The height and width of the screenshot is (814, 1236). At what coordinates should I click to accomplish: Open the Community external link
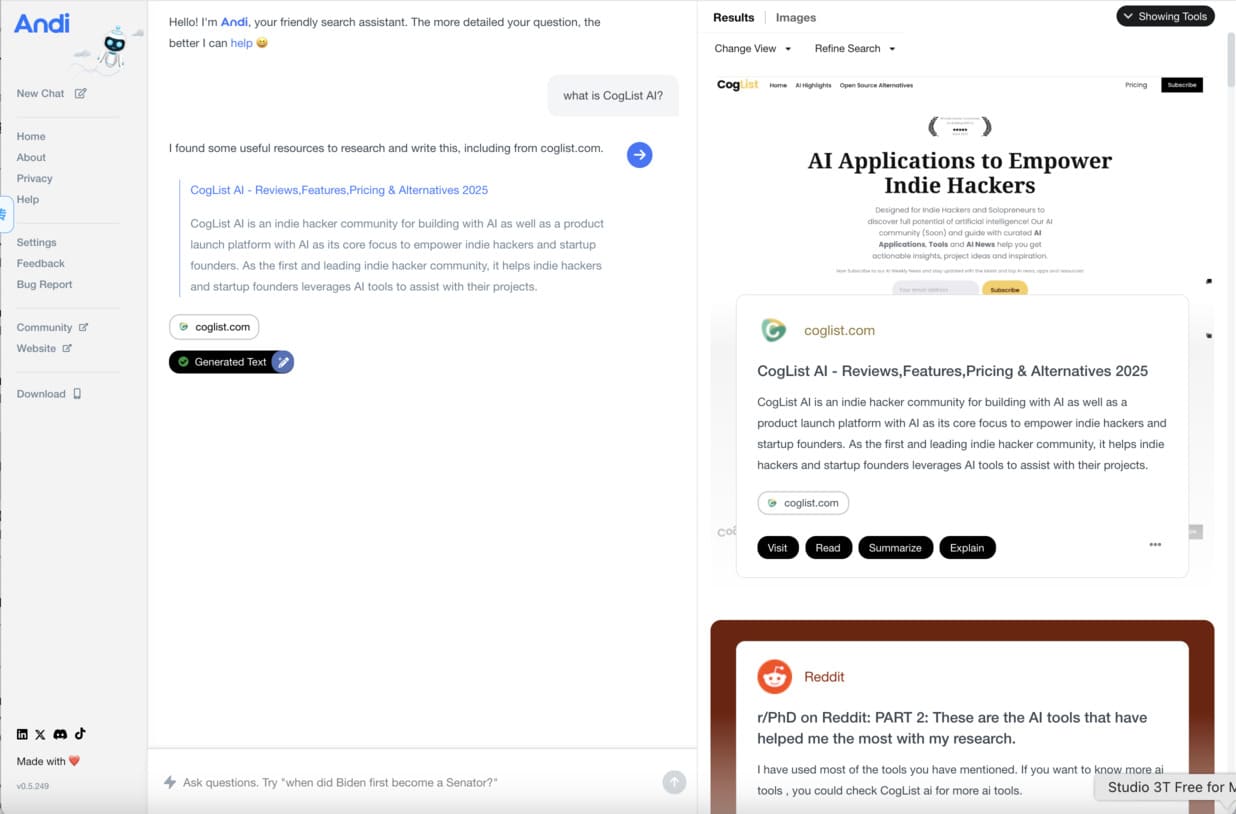pyautogui.click(x=52, y=327)
